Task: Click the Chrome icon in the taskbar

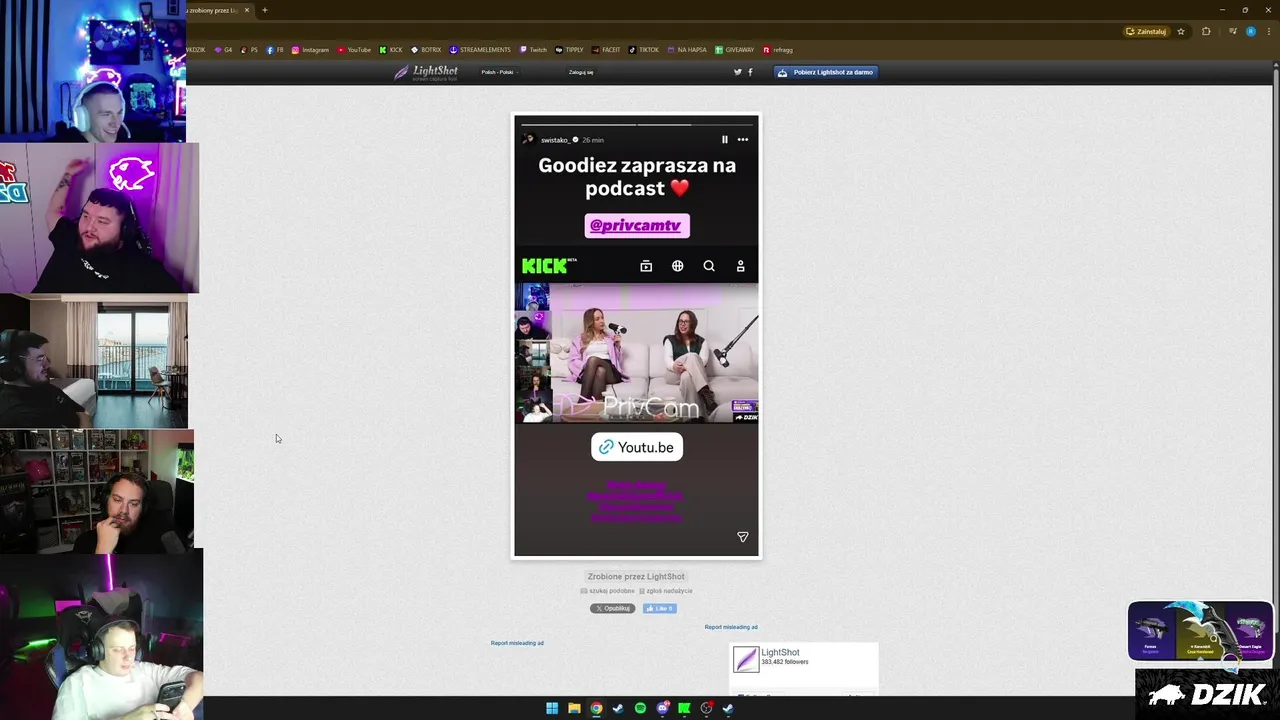Action: click(x=596, y=709)
